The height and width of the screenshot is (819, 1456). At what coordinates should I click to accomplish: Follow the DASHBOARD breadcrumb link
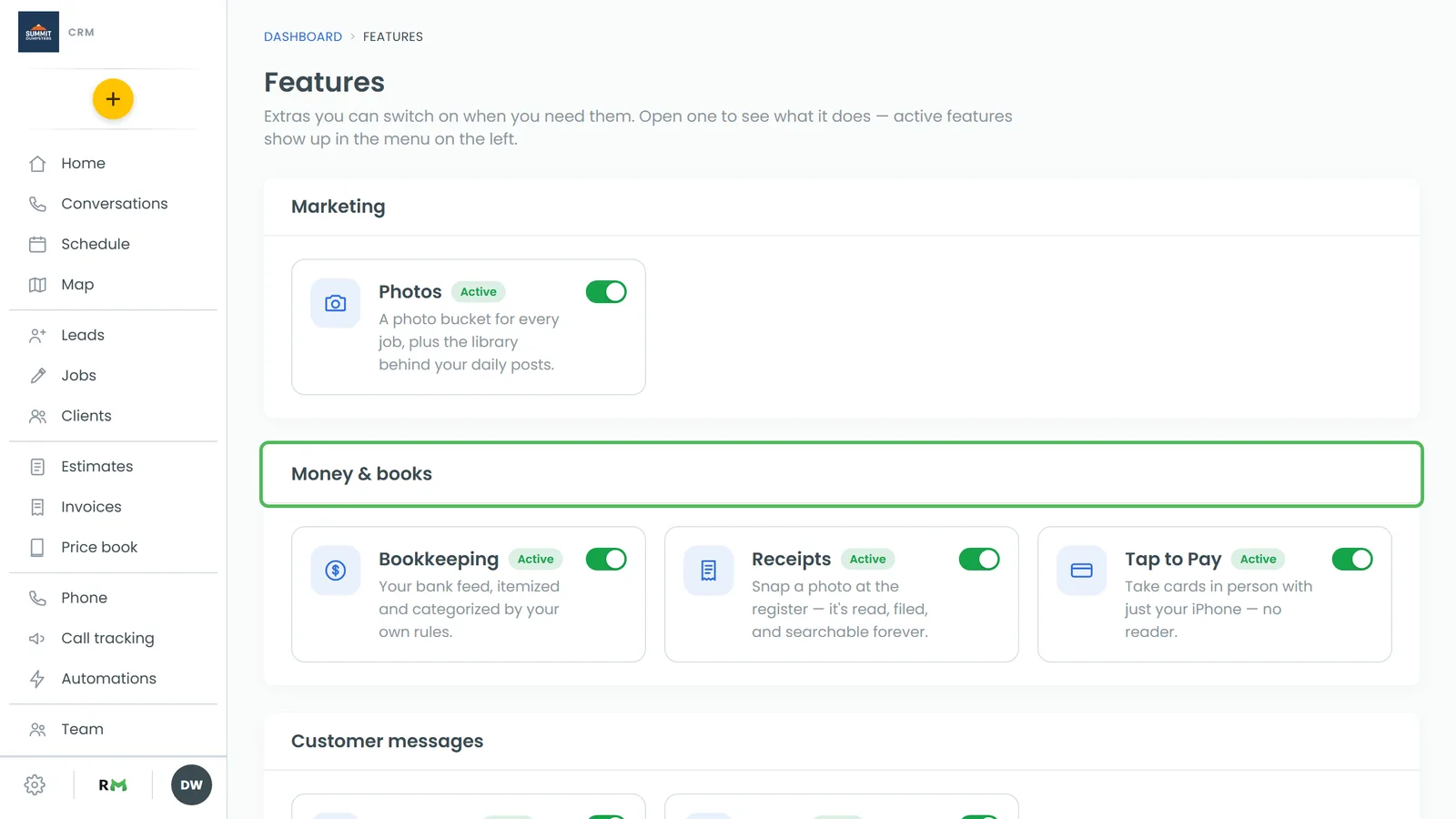[x=303, y=36]
